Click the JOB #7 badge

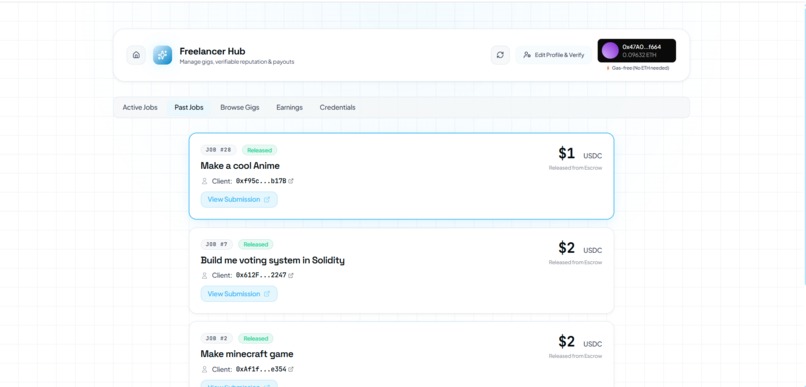point(216,245)
